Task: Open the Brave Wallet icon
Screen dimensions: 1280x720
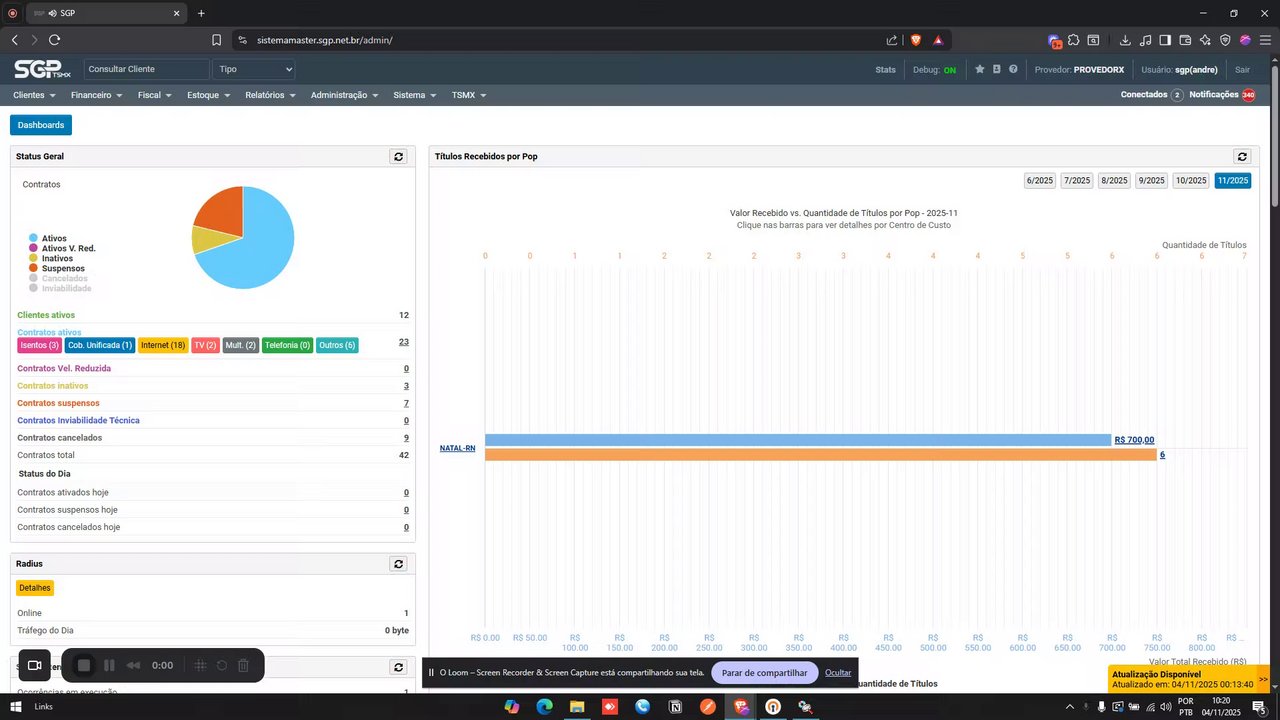Action: coord(1185,40)
